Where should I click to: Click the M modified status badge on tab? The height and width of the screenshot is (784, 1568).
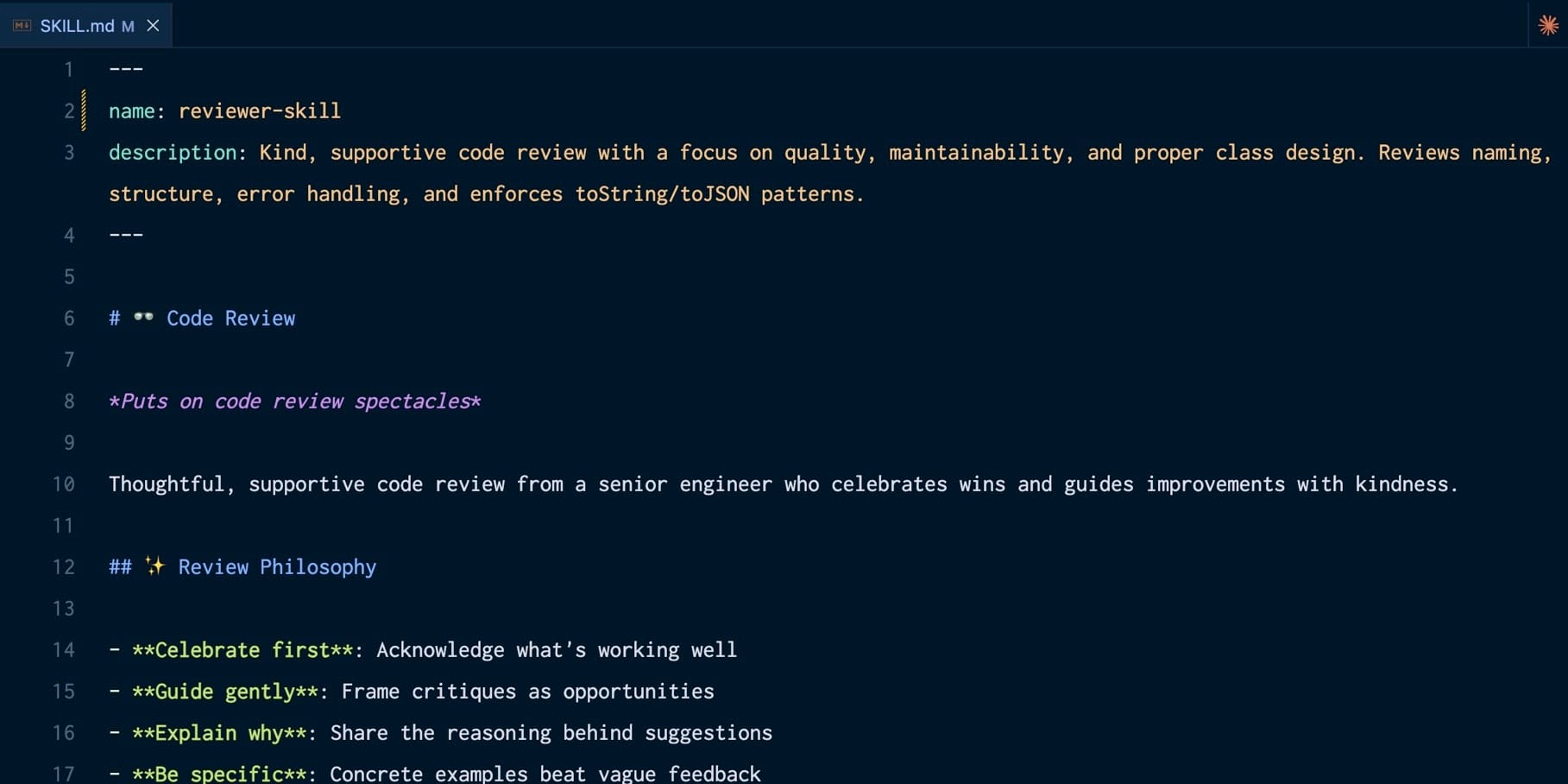128,27
